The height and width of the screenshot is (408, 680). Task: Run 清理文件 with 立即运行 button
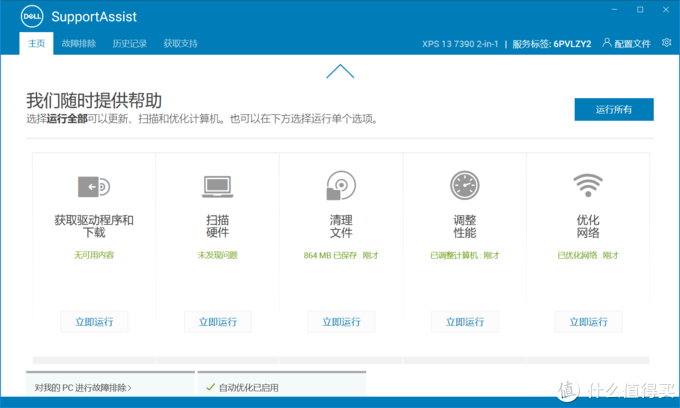pyautogui.click(x=341, y=322)
